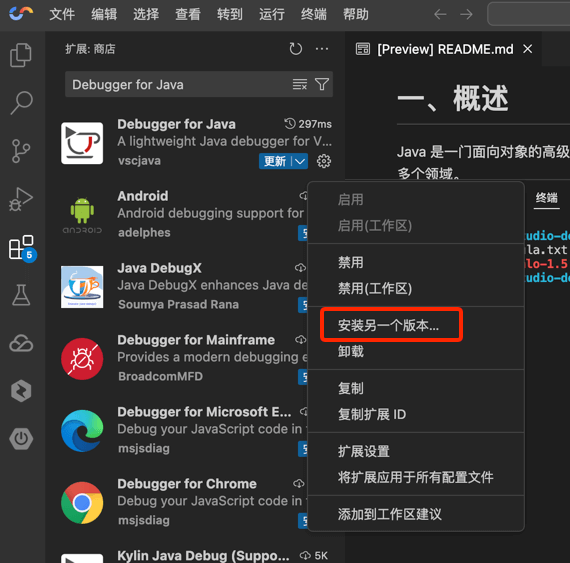Open the Debugger for Chrome title
Image resolution: width=570 pixels, height=563 pixels.
(187, 484)
